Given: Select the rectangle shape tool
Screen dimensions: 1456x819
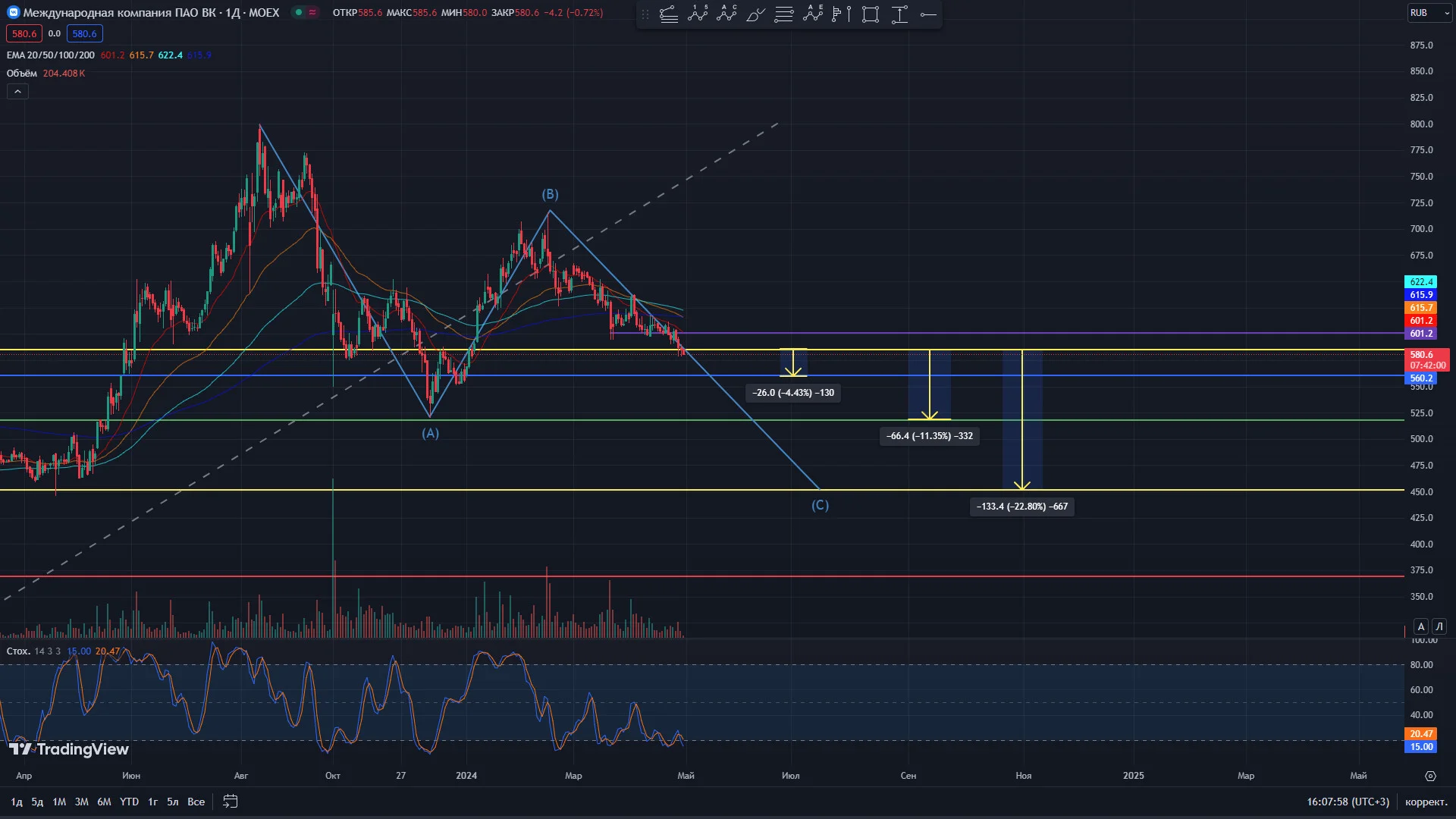Looking at the screenshot, I should coord(871,14).
